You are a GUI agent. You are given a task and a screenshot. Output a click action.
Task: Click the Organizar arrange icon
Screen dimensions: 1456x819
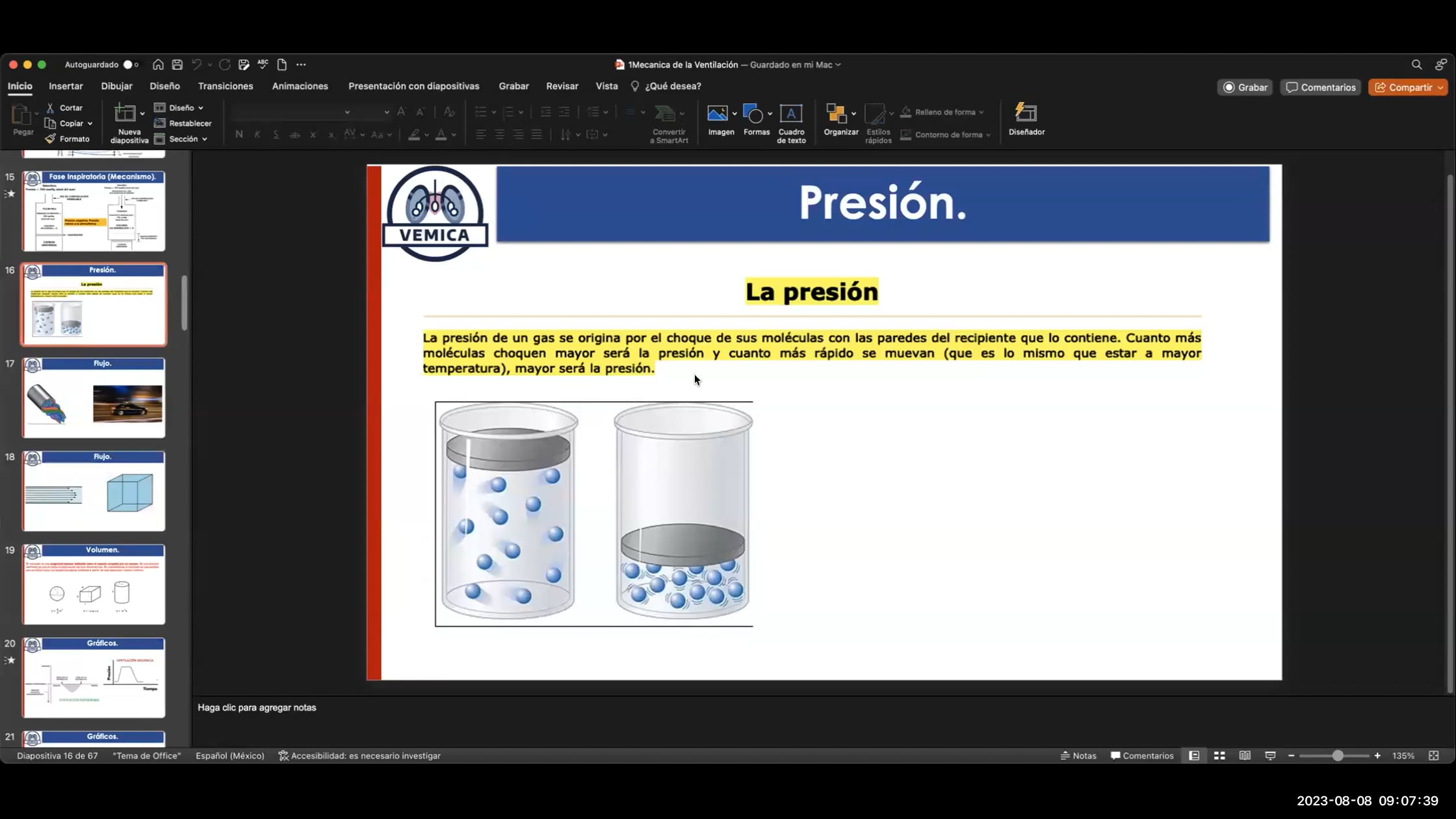click(x=836, y=113)
